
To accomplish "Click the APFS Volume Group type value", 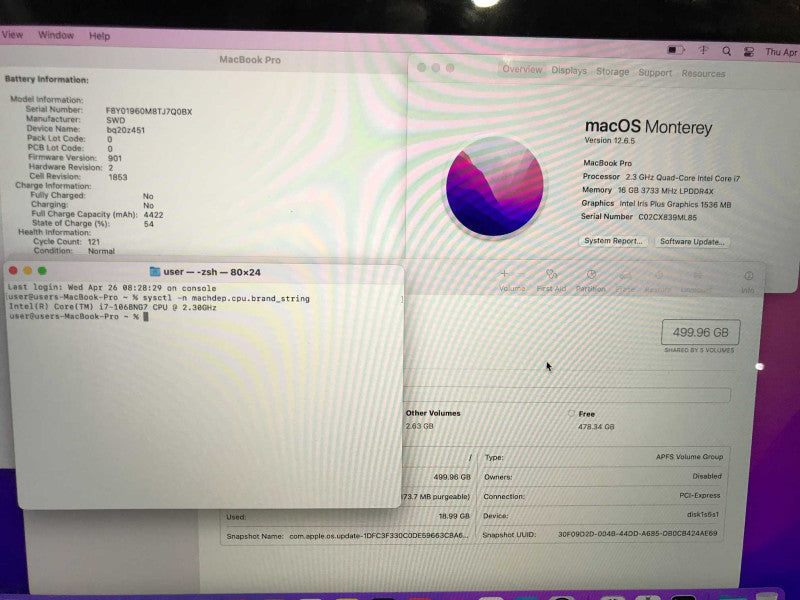I will point(689,457).
